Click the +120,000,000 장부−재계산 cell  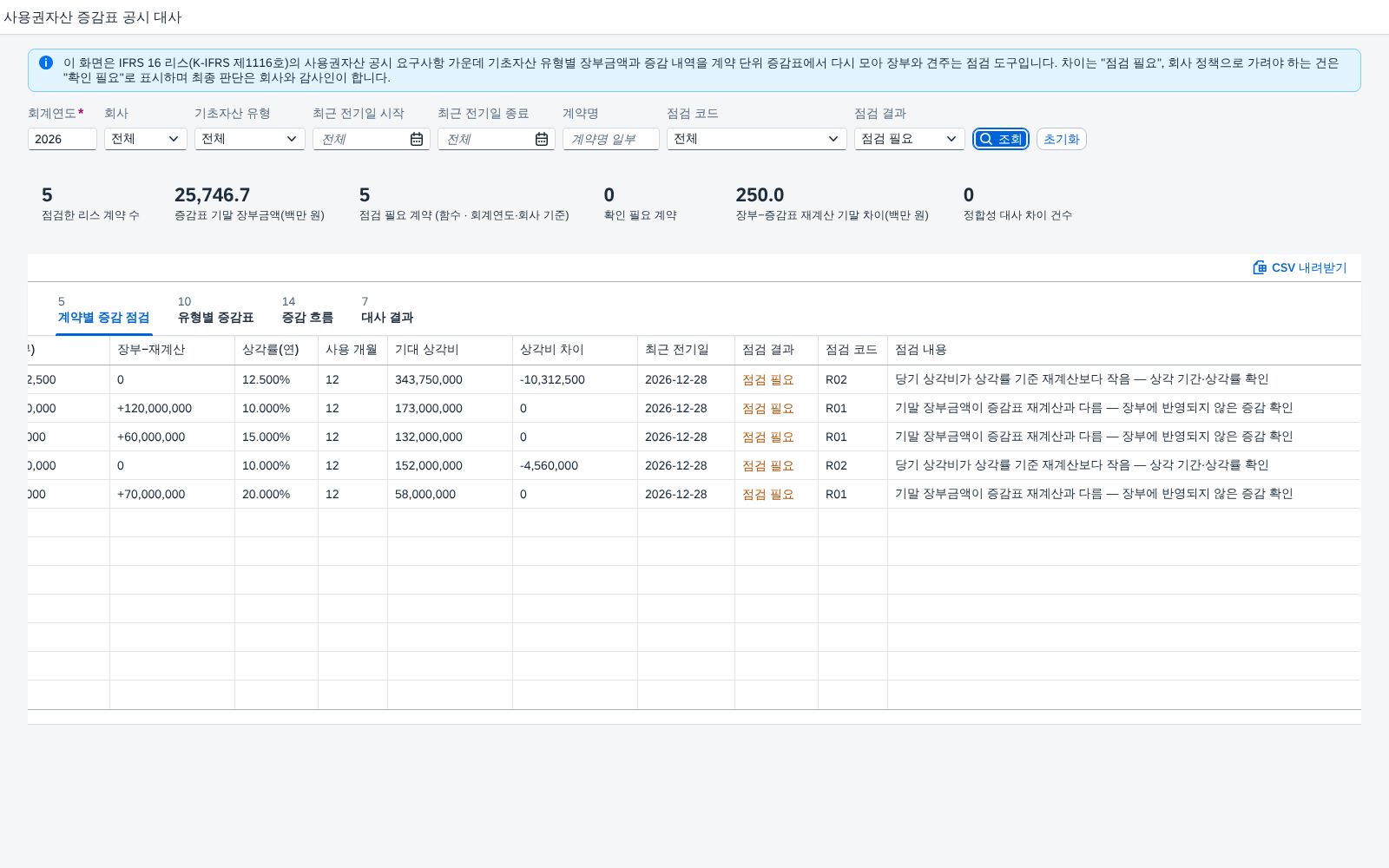coord(172,408)
